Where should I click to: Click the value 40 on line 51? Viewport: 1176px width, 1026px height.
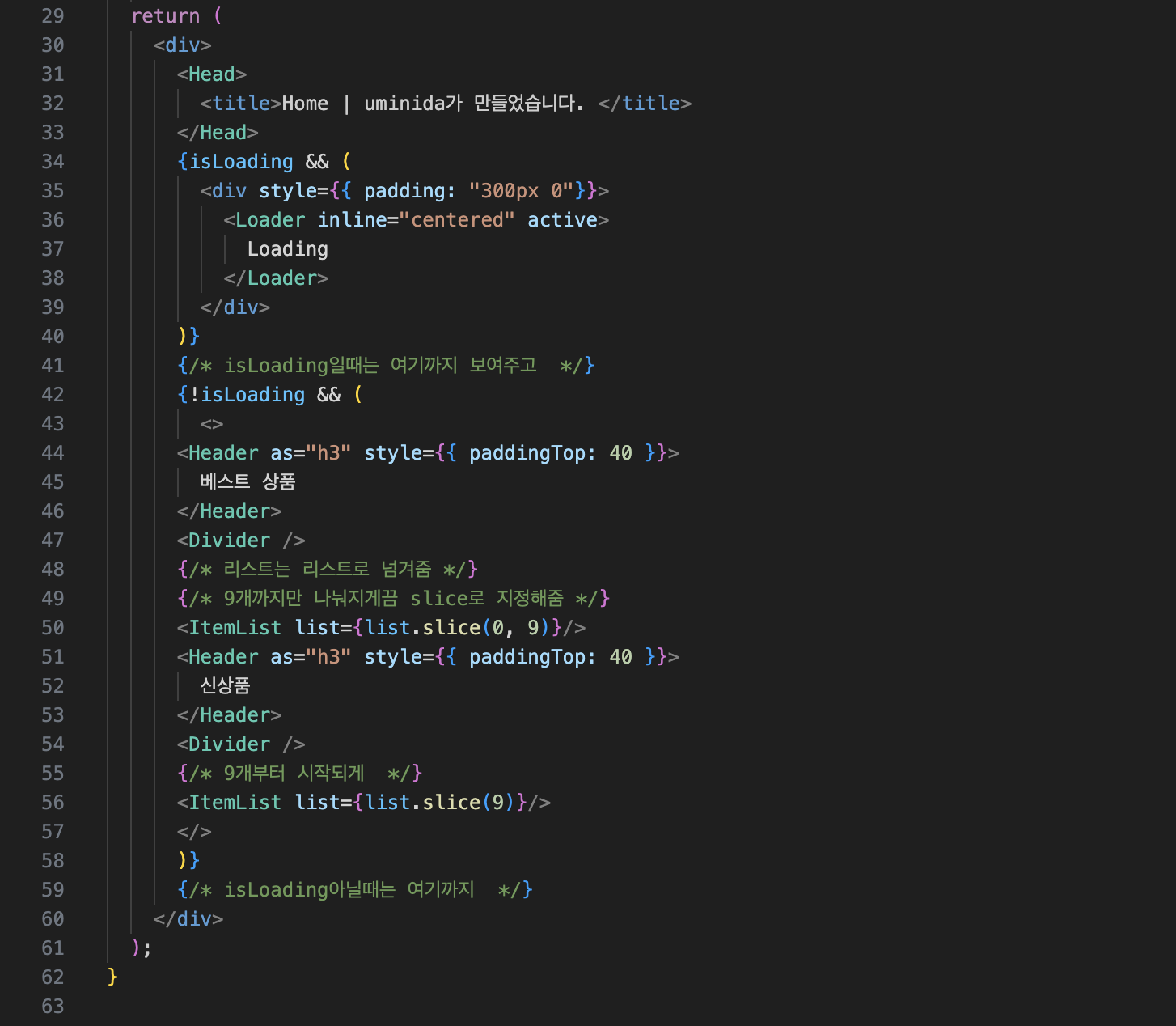coord(620,657)
